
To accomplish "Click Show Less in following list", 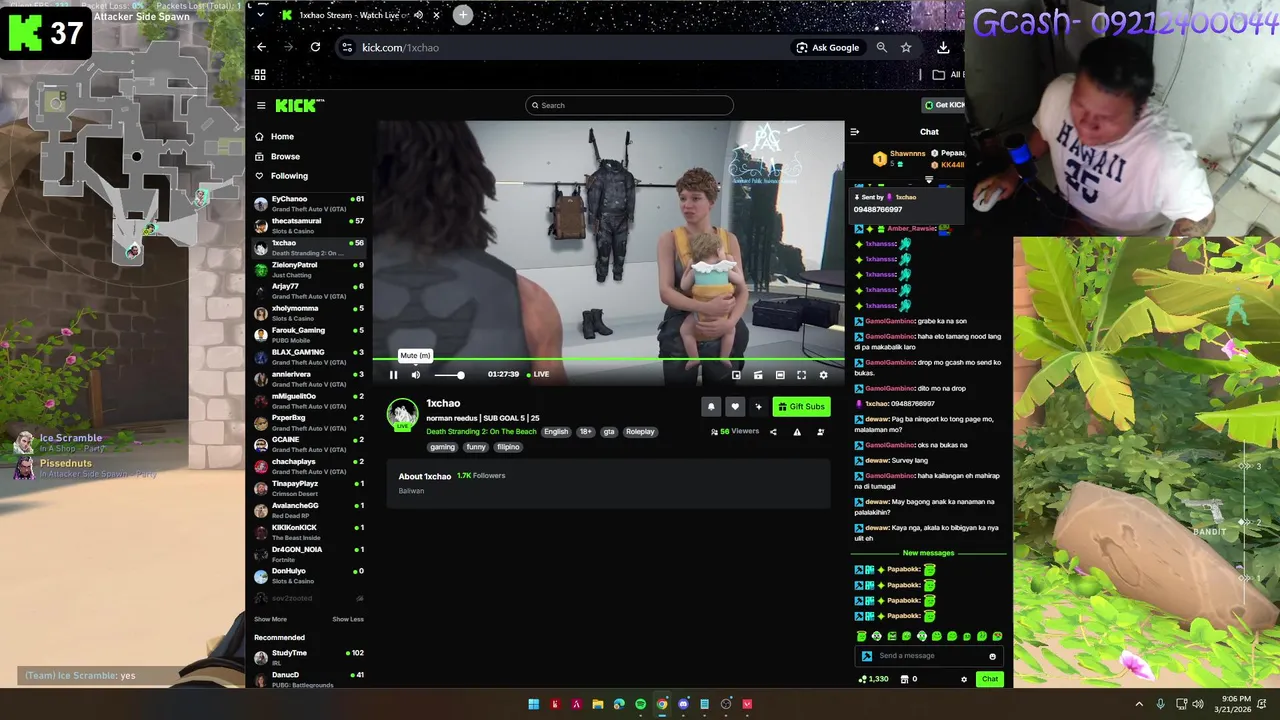I will tap(348, 619).
